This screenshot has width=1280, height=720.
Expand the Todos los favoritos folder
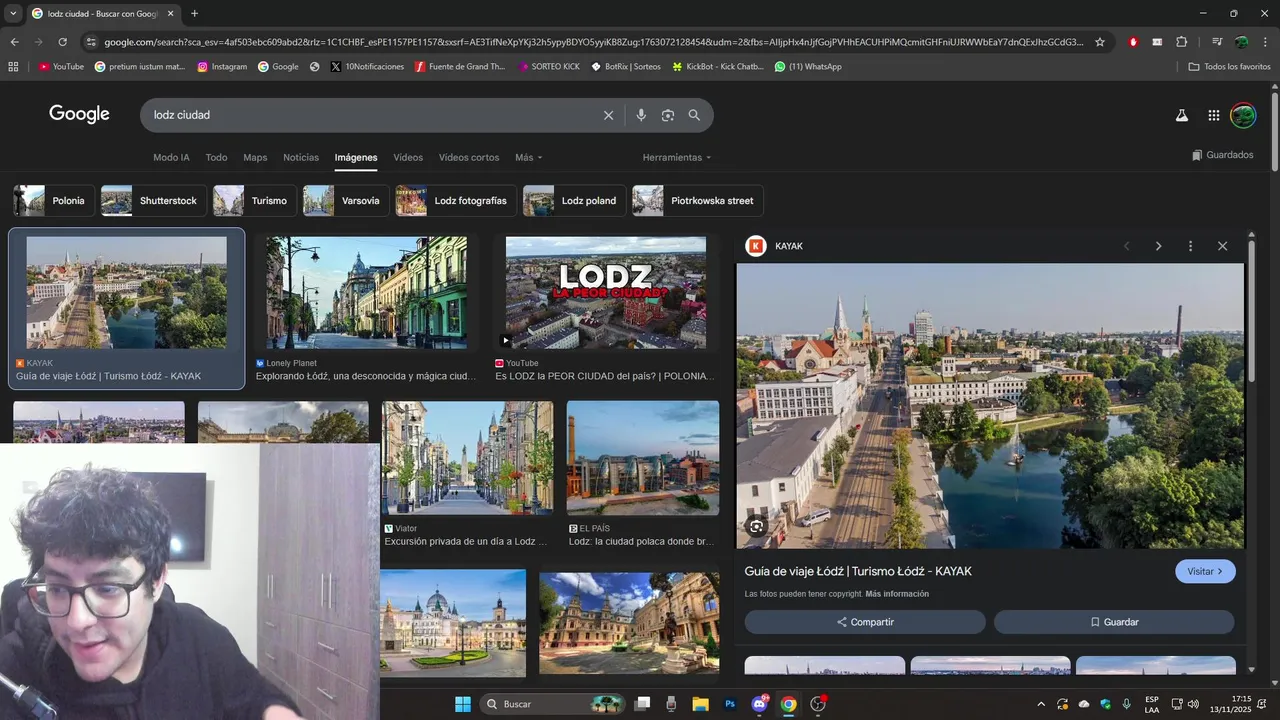click(1229, 67)
